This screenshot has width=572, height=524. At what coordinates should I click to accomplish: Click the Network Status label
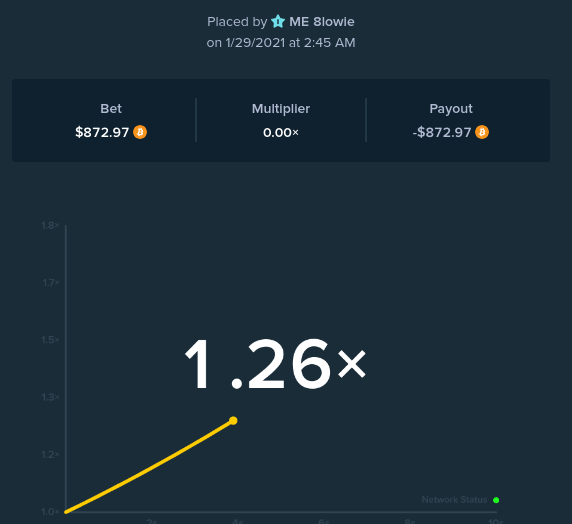tap(454, 500)
